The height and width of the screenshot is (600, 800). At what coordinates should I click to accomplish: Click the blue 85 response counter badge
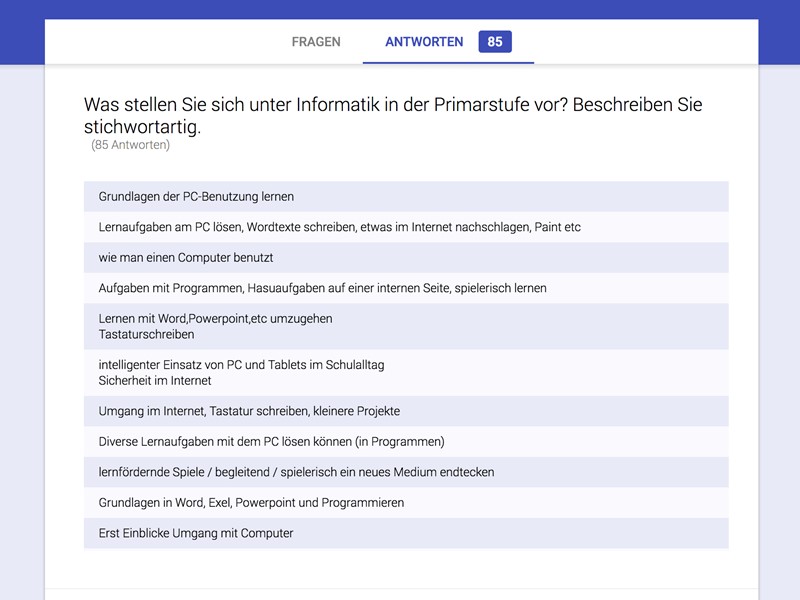coord(497,42)
